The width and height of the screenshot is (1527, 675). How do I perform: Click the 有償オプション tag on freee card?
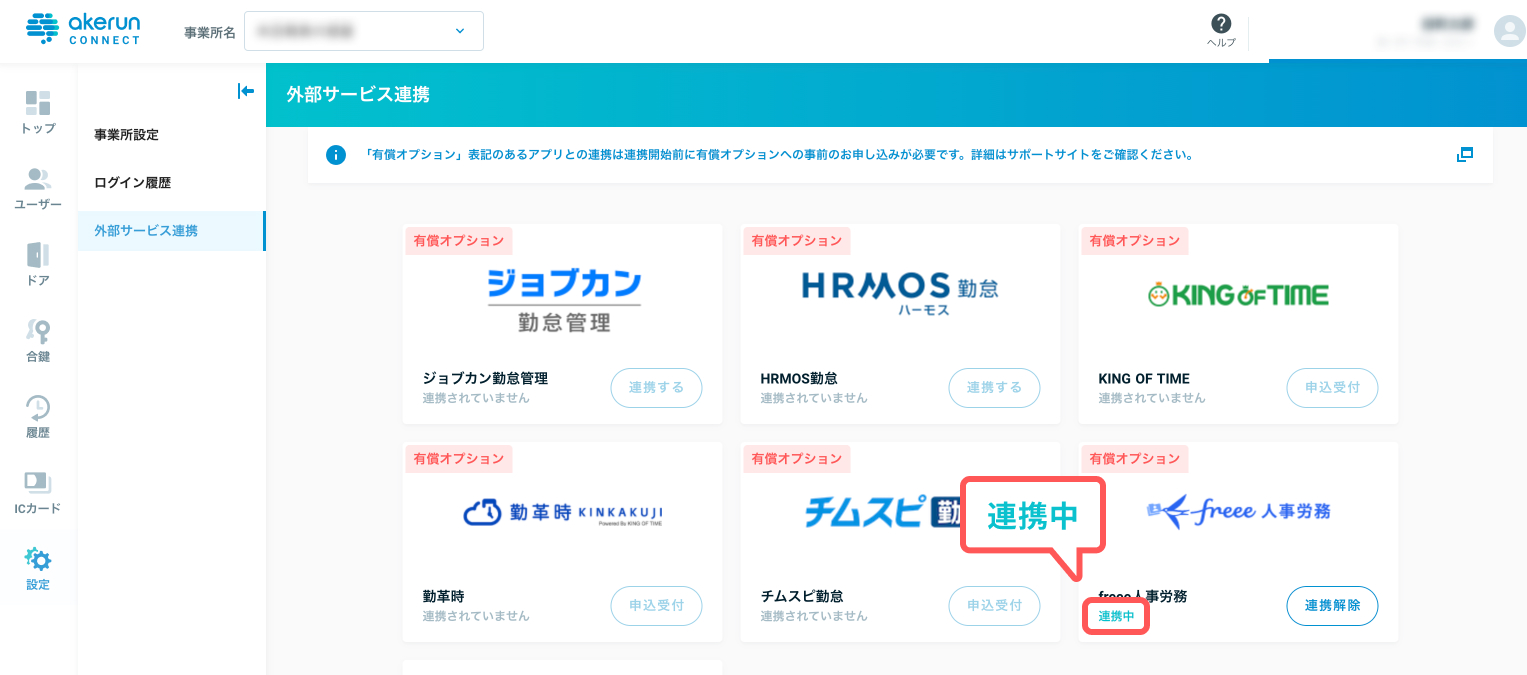click(1135, 459)
